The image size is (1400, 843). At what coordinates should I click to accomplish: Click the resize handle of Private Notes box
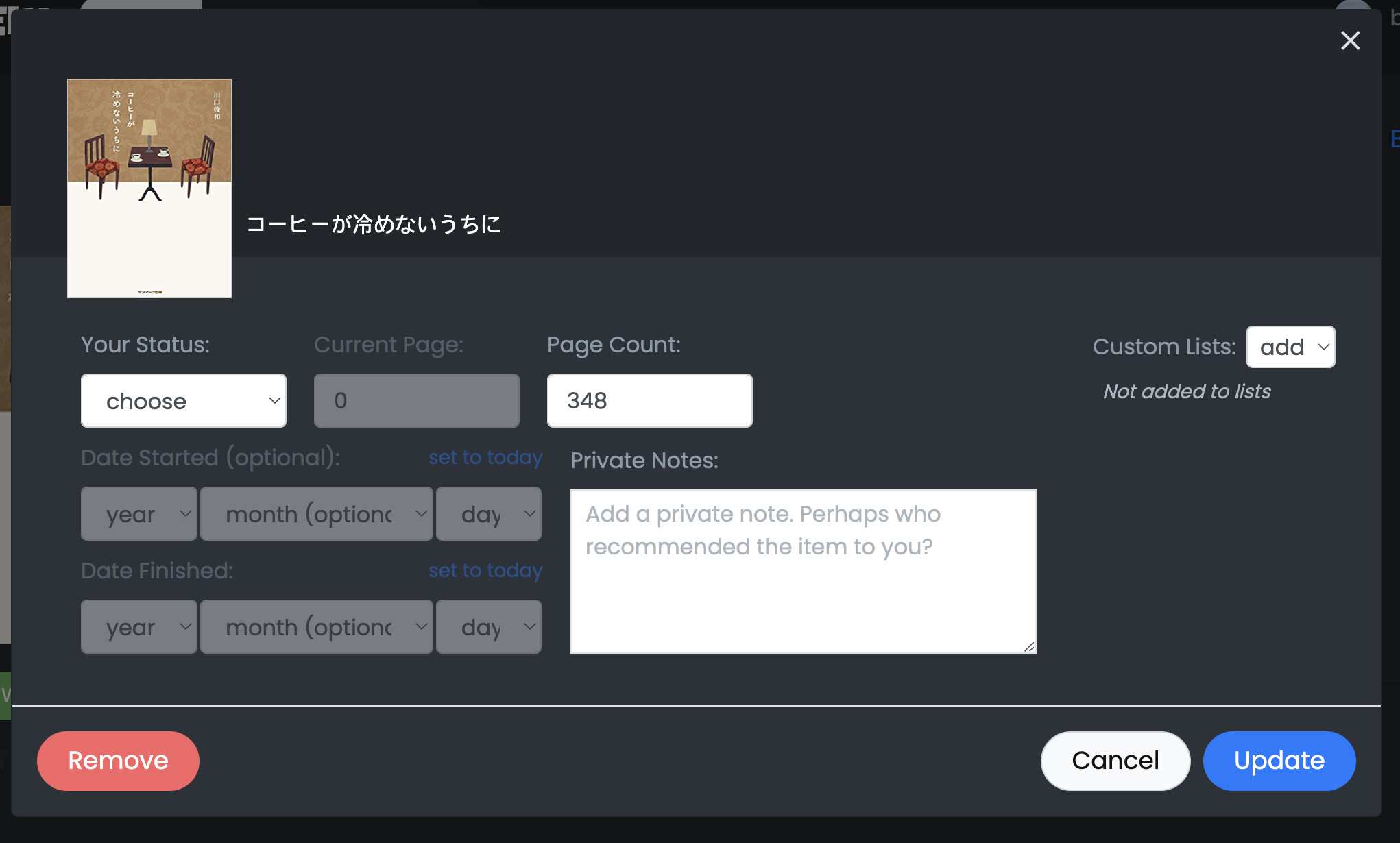point(1029,646)
